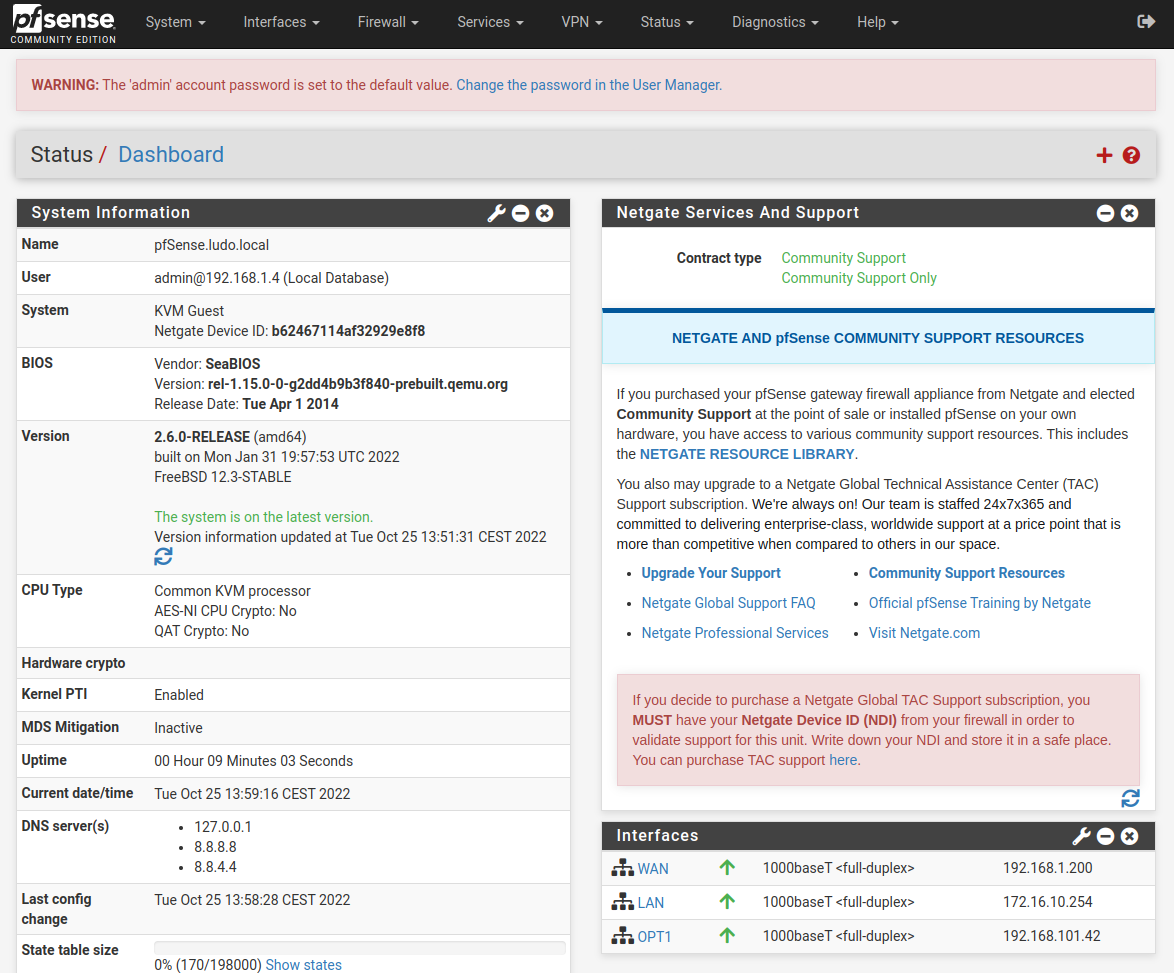This screenshot has width=1174, height=973.
Task: Click the state table size progress bar
Action: [359, 948]
